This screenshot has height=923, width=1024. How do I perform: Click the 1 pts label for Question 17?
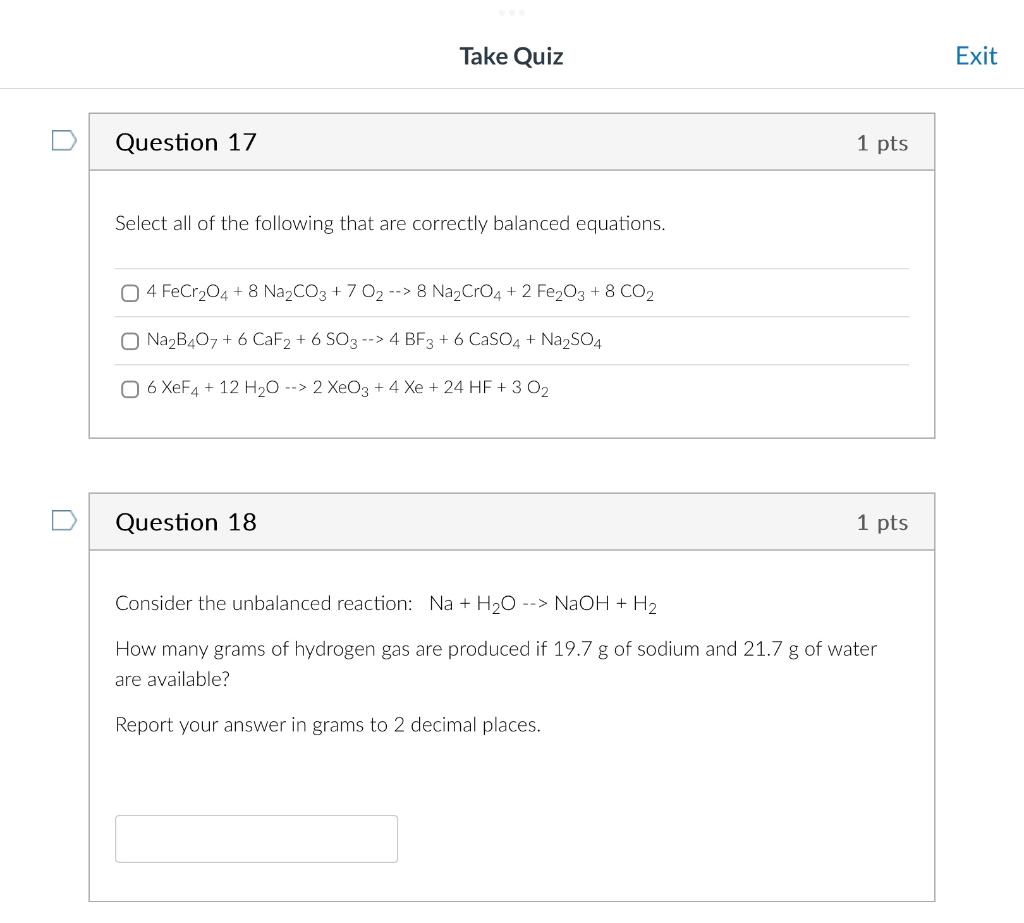tap(882, 142)
